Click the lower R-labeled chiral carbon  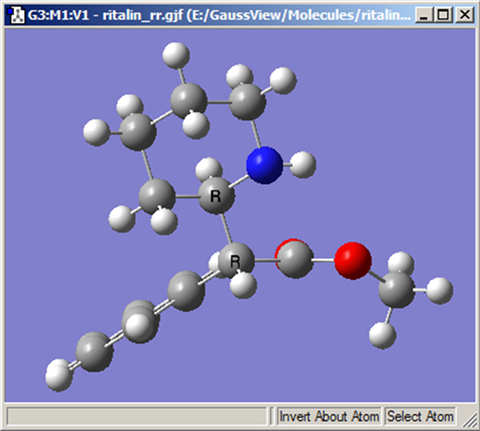point(236,261)
